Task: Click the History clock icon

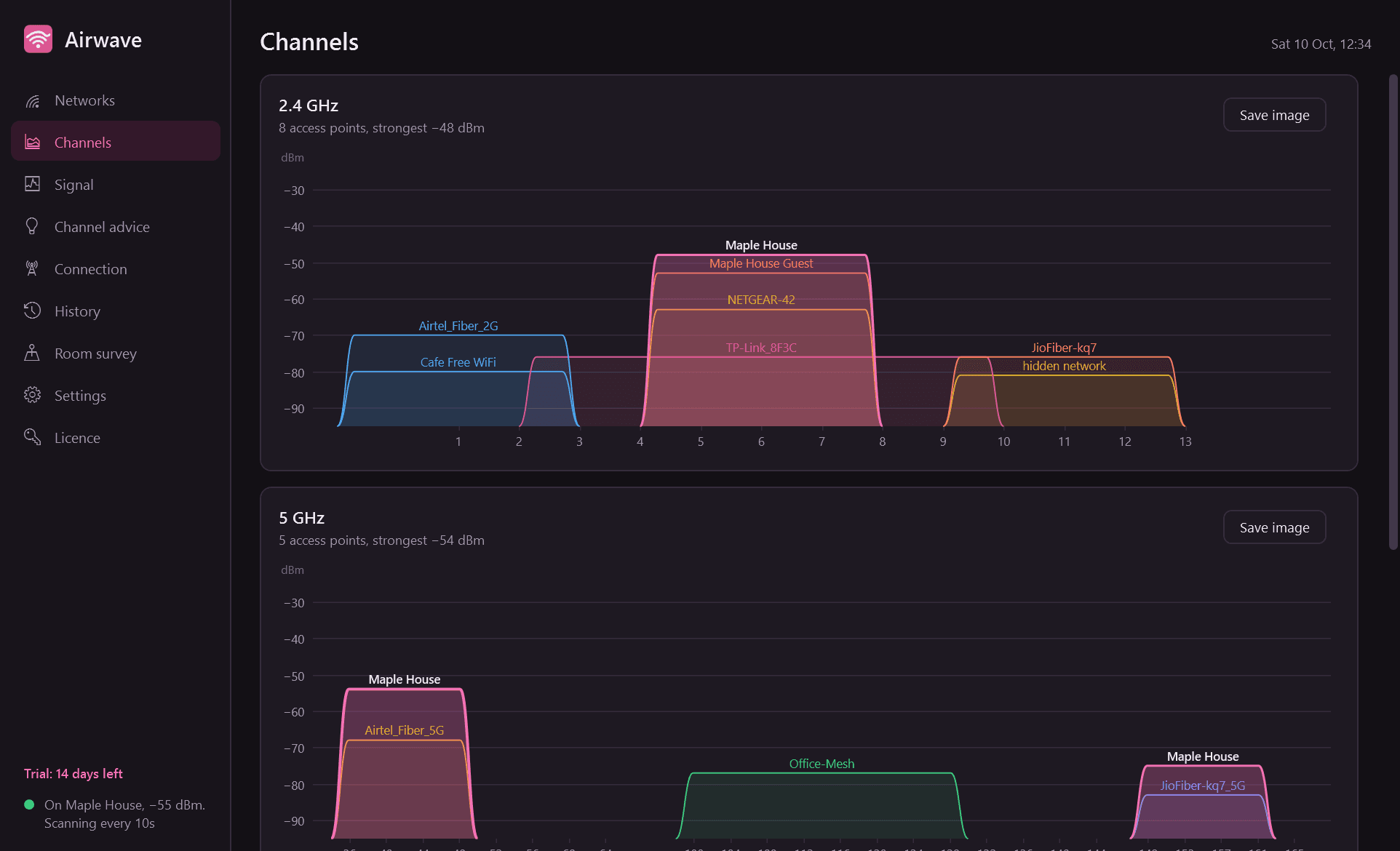Action: click(32, 311)
